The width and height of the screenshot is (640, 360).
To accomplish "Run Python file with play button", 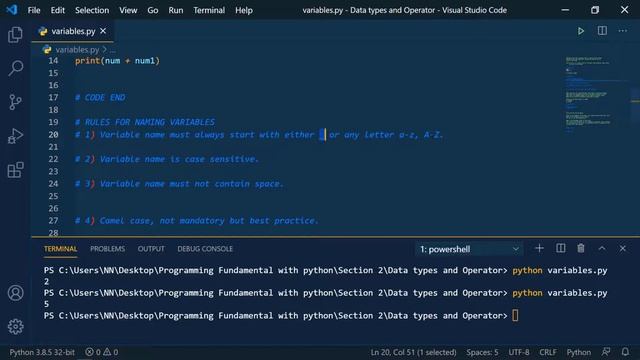I will [x=580, y=31].
